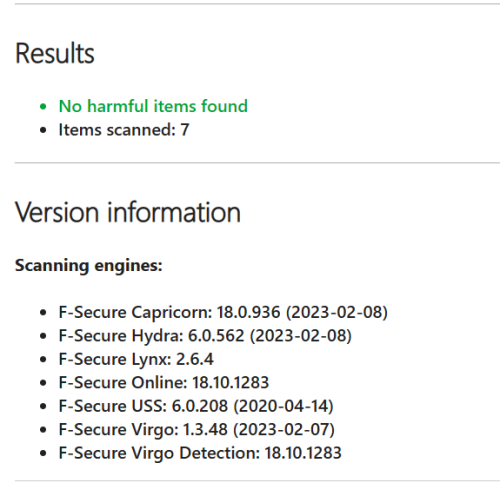Click the Scanning engines label

tap(89, 266)
